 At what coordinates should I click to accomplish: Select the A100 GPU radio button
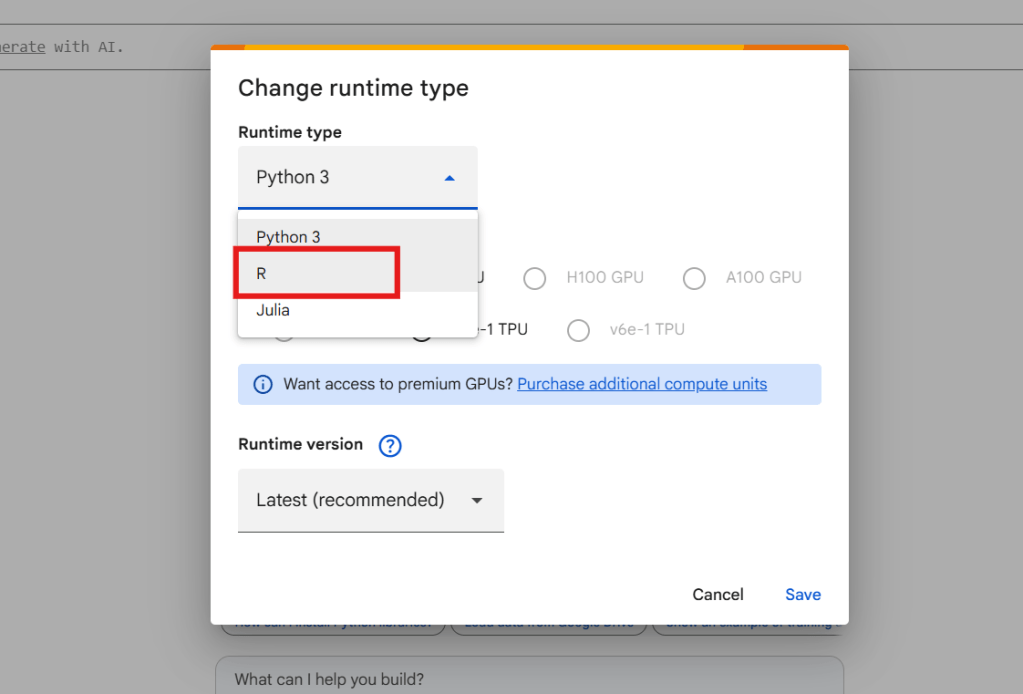(x=694, y=278)
